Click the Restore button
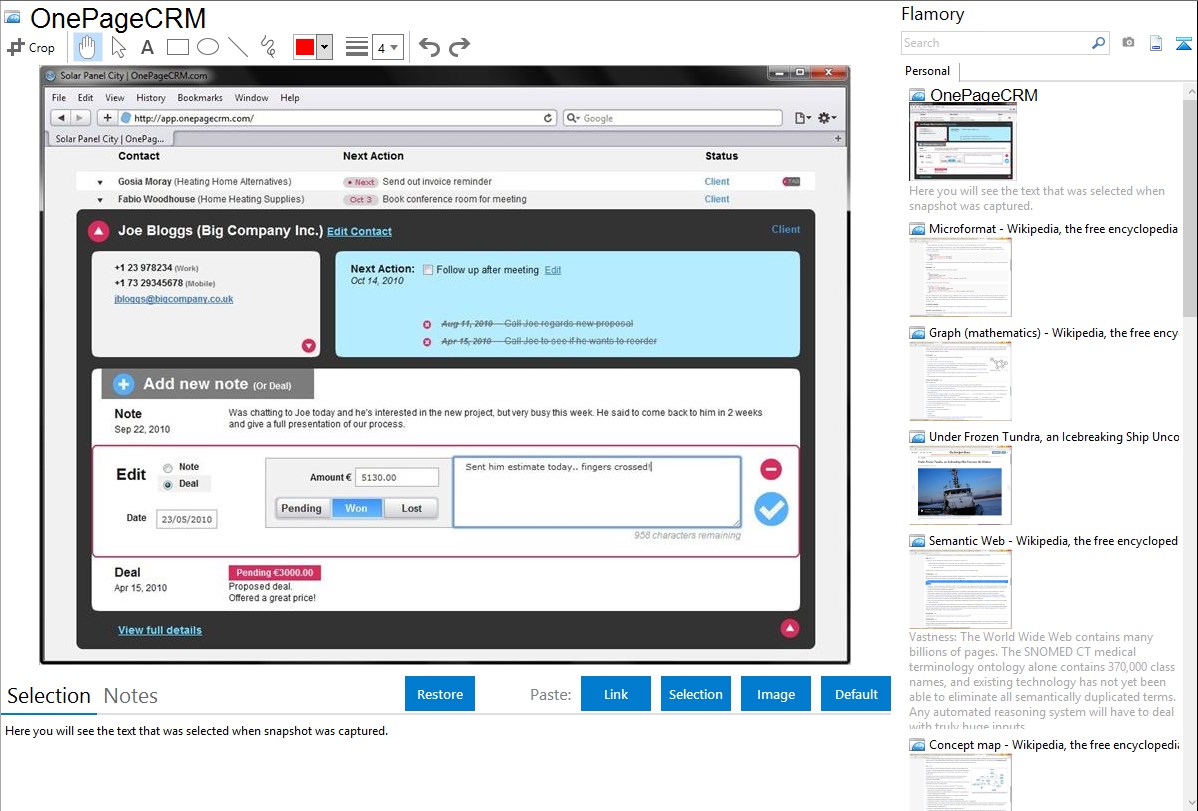 pyautogui.click(x=440, y=694)
